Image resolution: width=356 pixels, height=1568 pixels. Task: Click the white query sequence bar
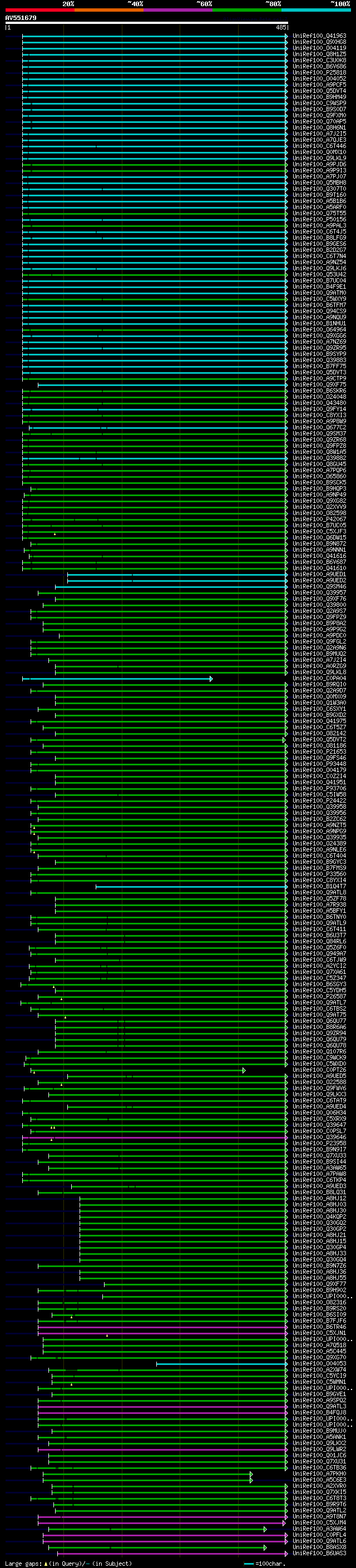coord(147,22)
